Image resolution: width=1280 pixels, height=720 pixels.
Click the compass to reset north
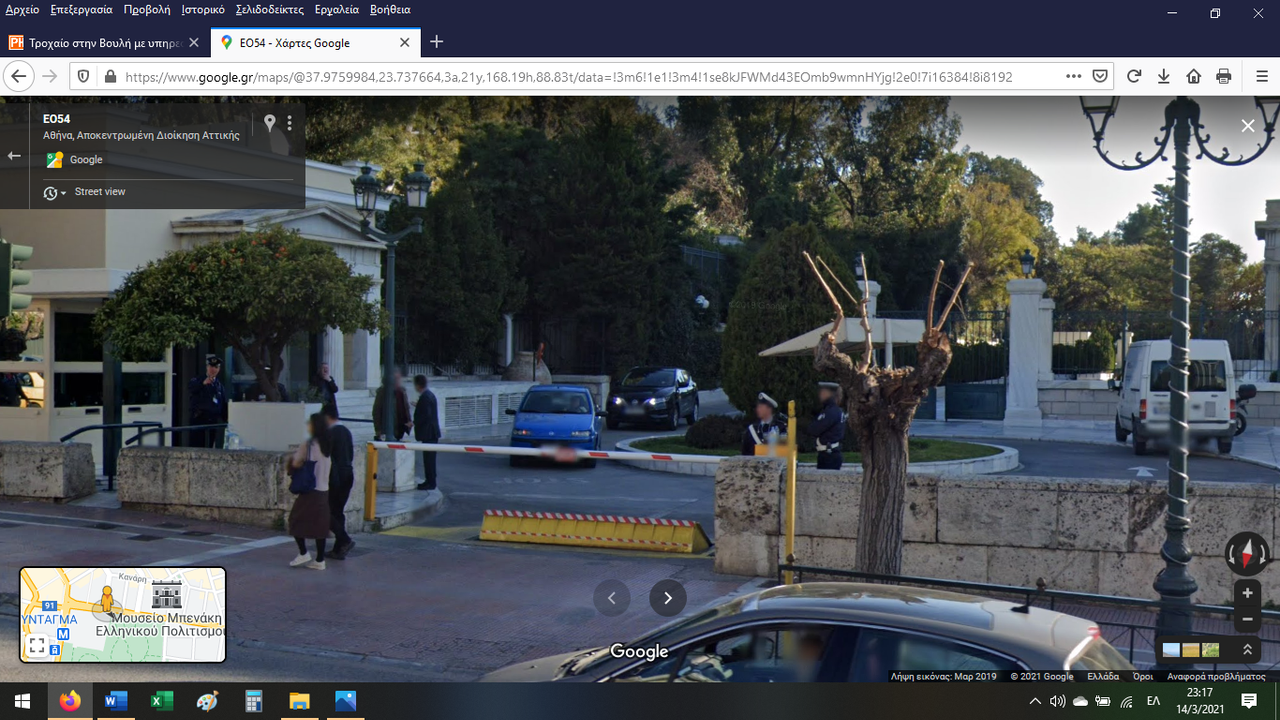tap(1247, 553)
